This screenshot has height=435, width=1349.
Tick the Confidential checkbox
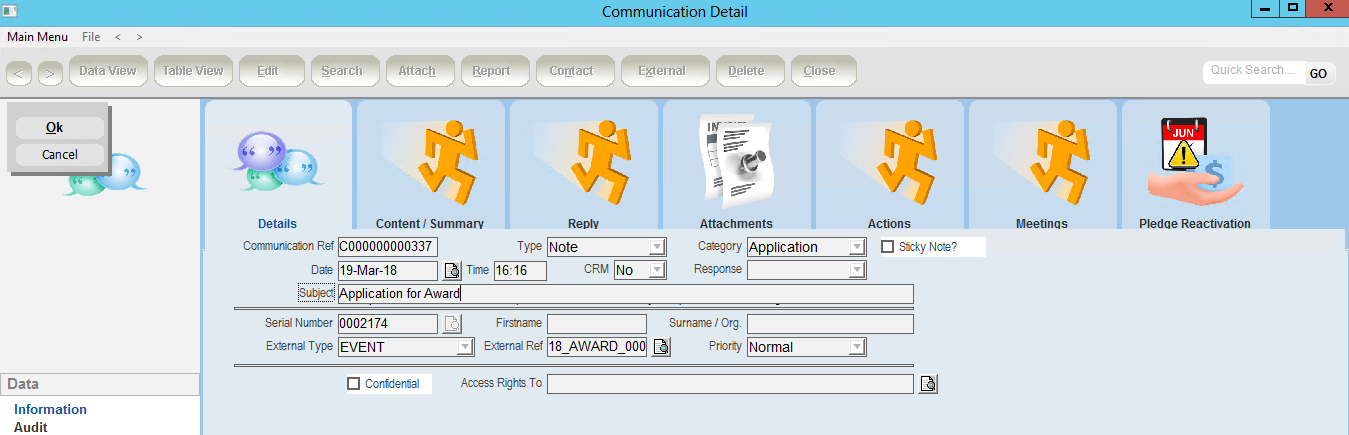[353, 384]
